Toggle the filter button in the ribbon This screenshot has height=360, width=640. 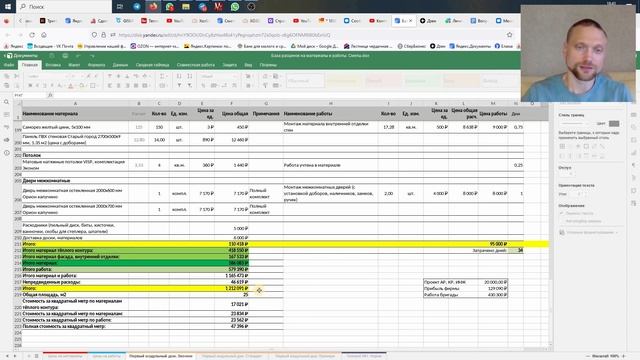[179, 86]
